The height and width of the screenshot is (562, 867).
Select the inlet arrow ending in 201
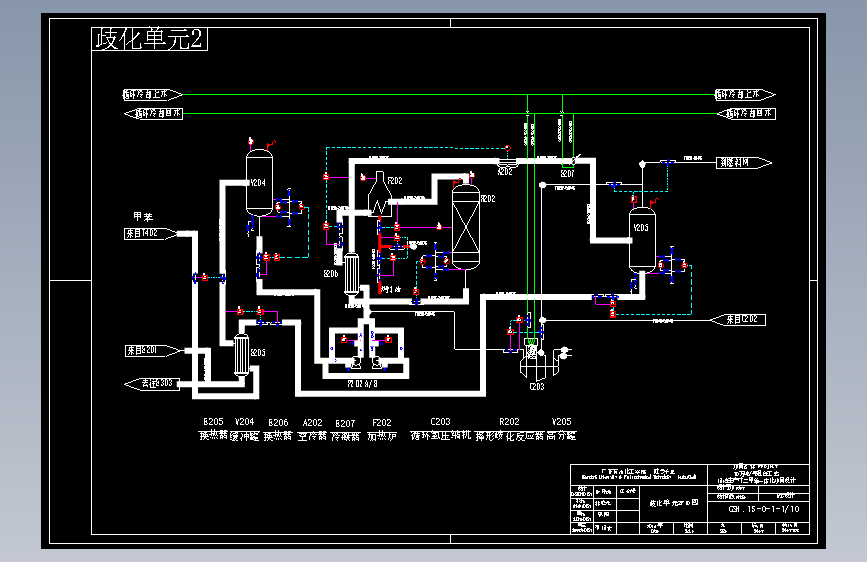coord(152,350)
